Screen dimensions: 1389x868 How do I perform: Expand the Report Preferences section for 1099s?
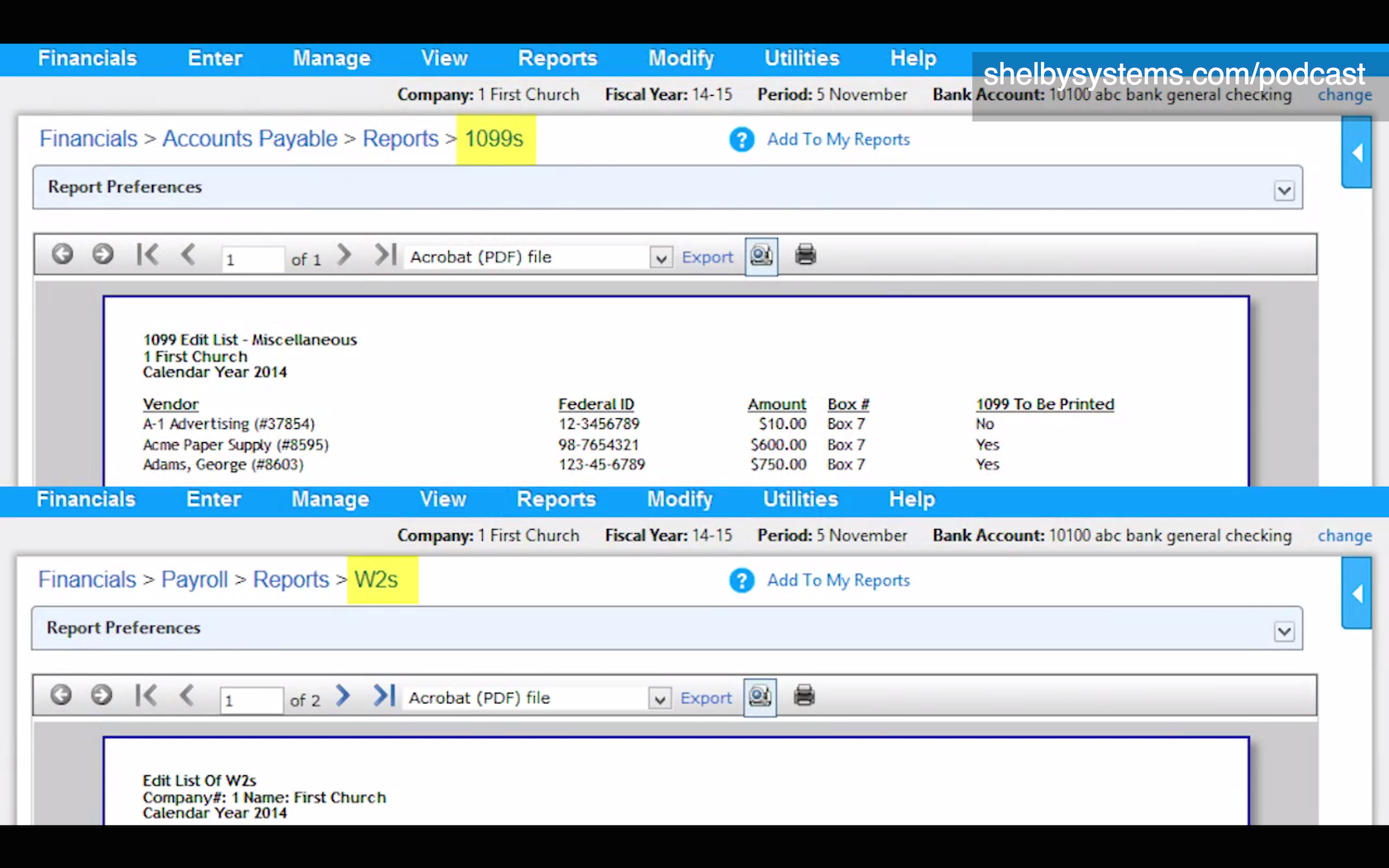[1284, 190]
